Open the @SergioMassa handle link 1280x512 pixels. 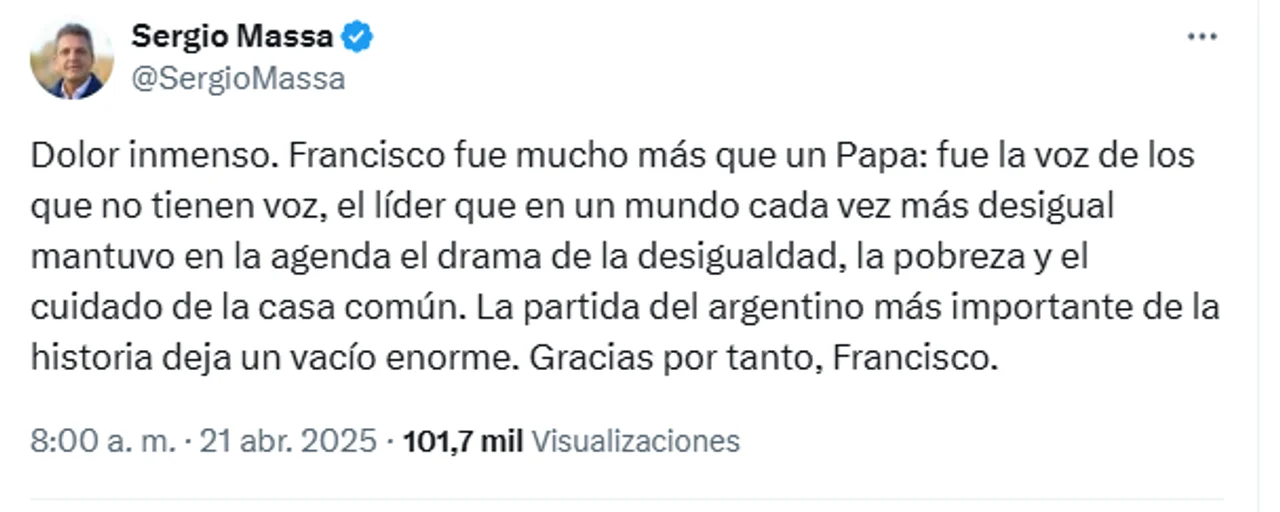coord(238,79)
